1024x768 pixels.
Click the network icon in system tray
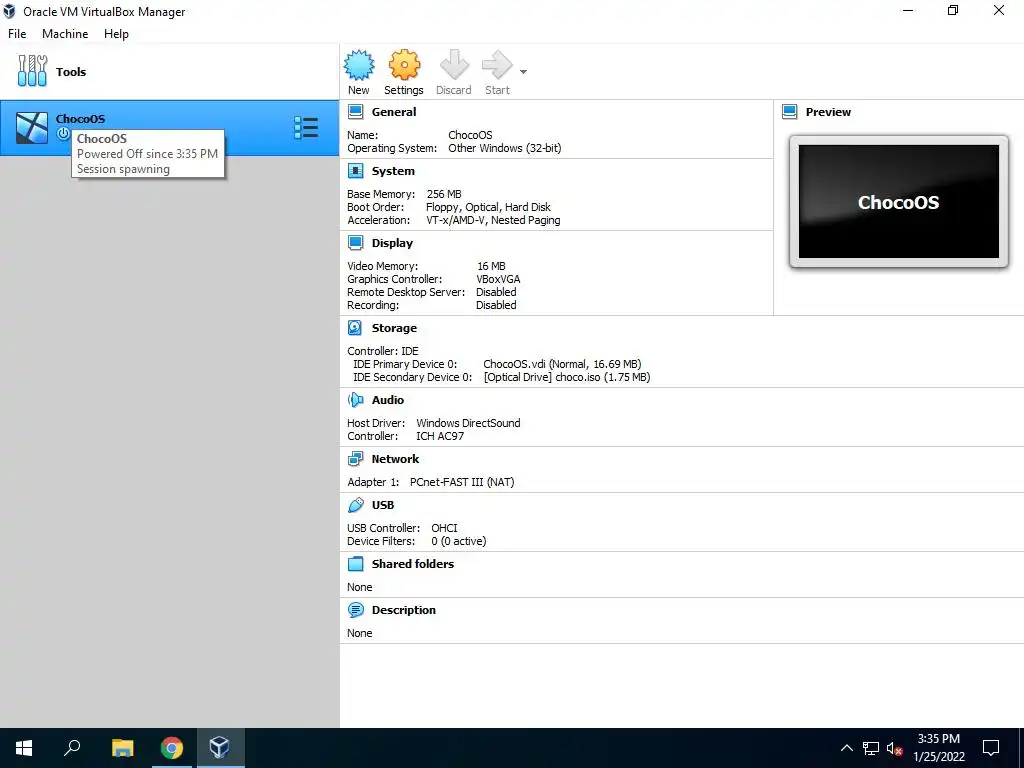coord(871,748)
